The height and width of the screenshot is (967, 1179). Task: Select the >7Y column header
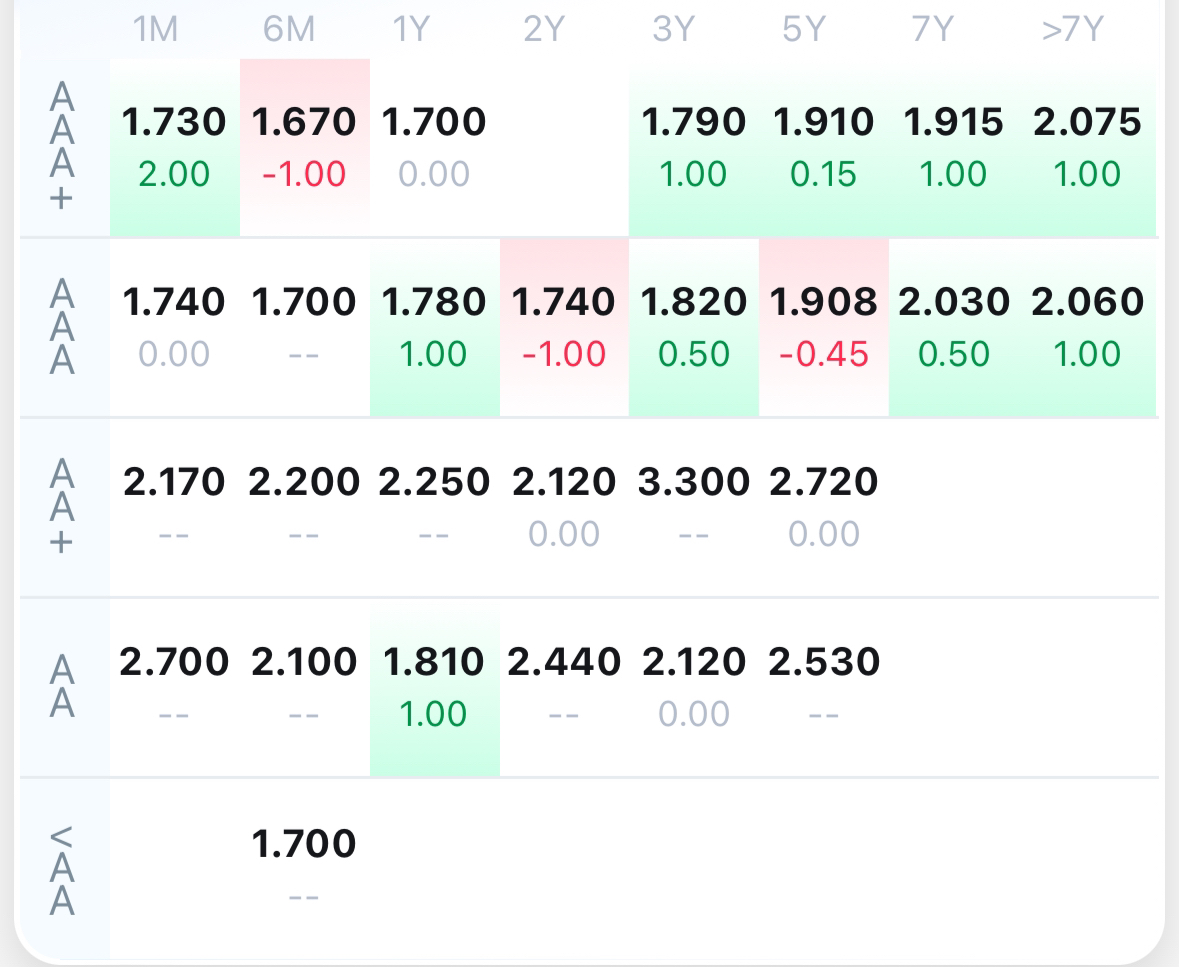[1073, 30]
